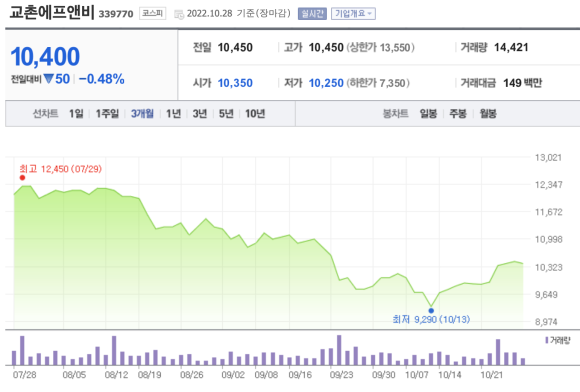The image size is (580, 392).
Task: Switch to 주봉 candle chart
Action: click(458, 114)
